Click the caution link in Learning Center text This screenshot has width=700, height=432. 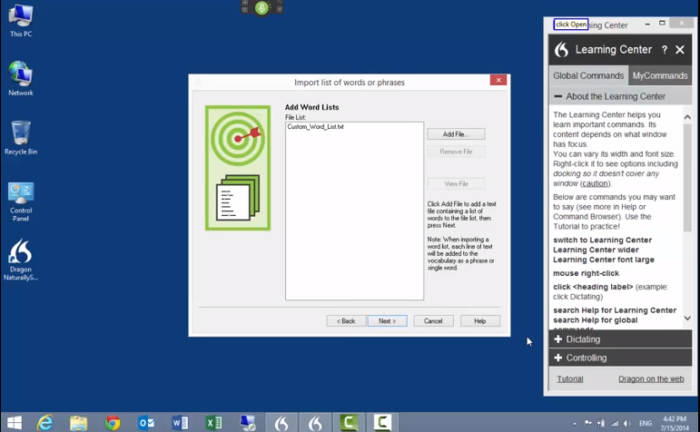(595, 183)
